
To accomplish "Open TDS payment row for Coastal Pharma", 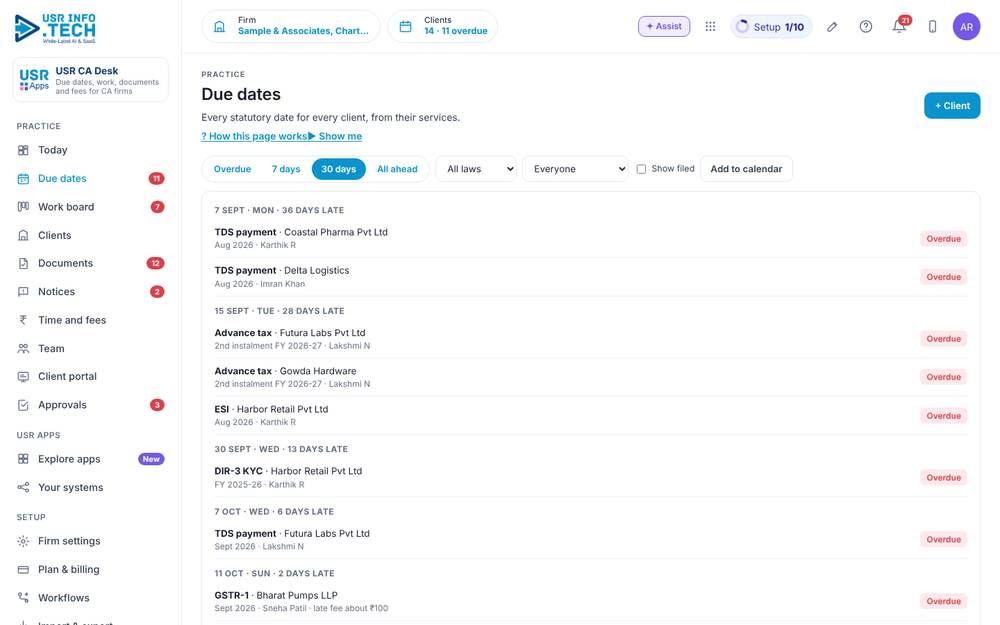I will point(591,239).
